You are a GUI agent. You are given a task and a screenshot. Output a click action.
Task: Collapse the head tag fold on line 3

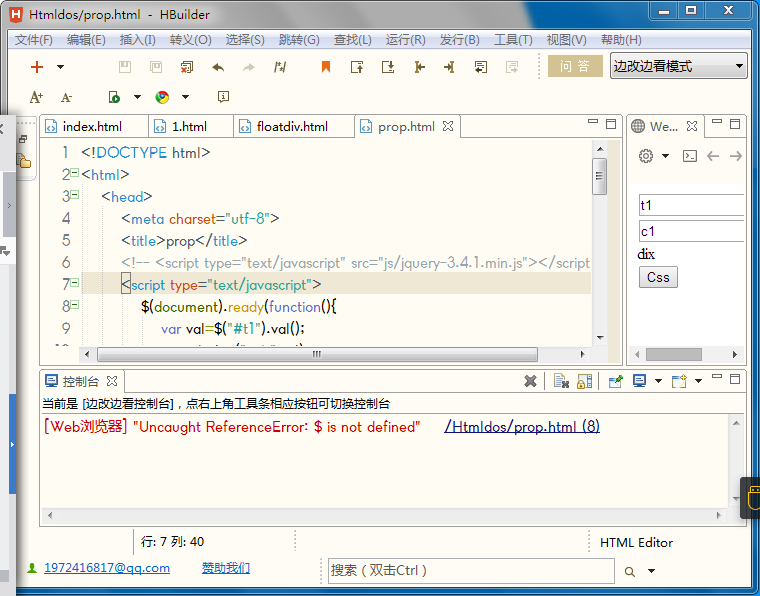click(75, 194)
